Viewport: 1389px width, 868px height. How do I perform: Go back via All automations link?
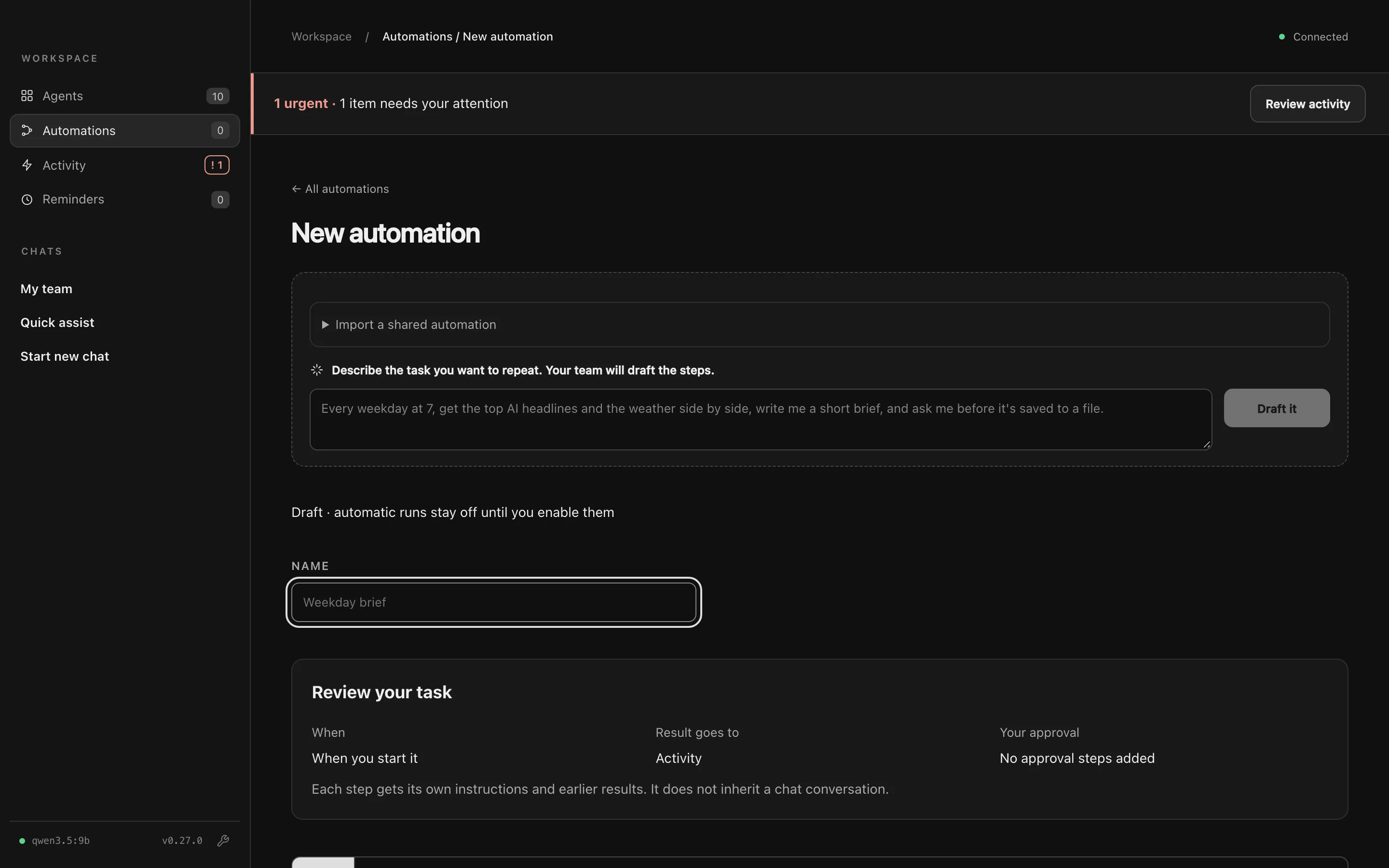[x=340, y=189]
